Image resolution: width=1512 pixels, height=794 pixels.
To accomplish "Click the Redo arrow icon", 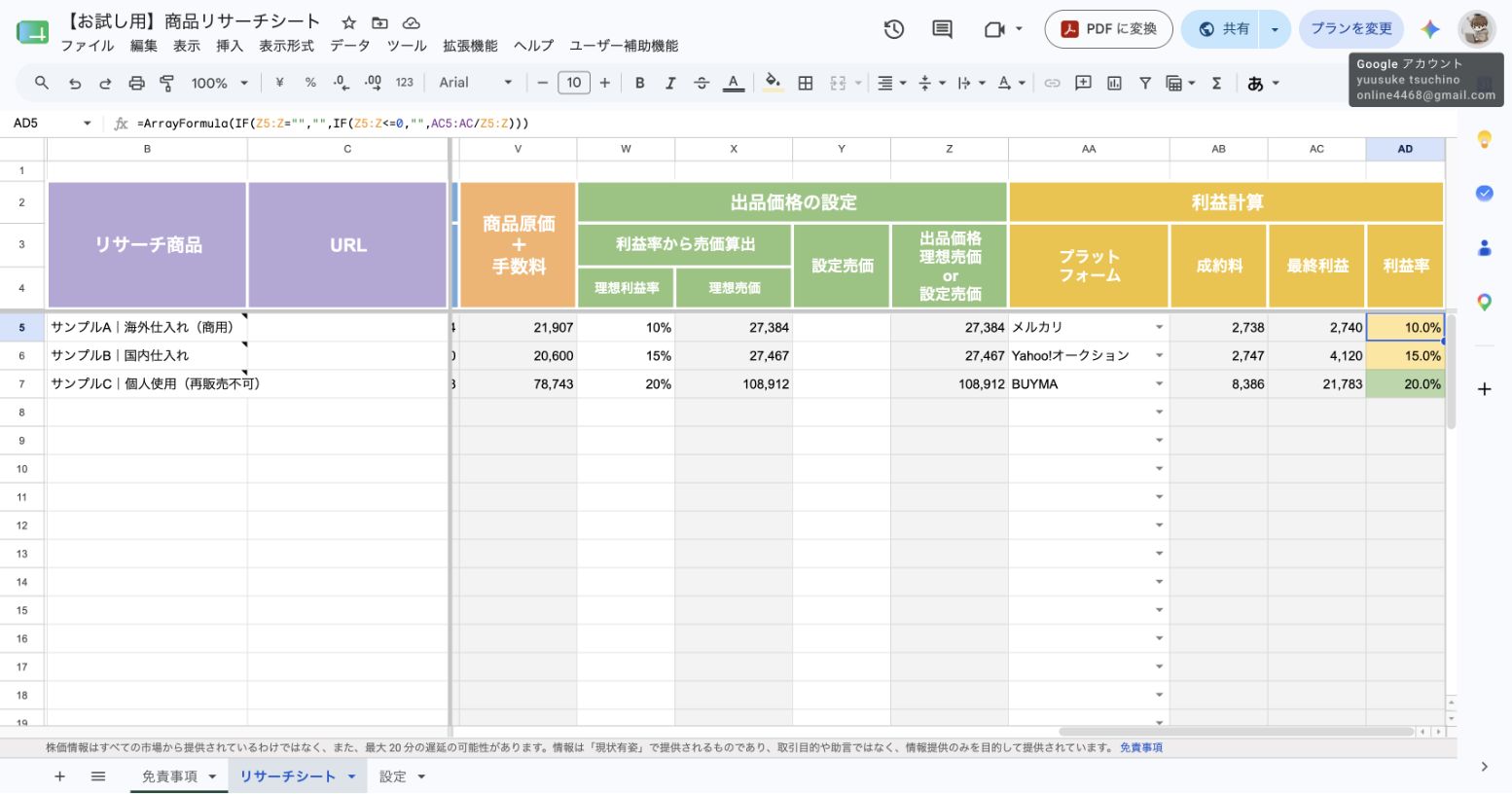I will click(105, 83).
